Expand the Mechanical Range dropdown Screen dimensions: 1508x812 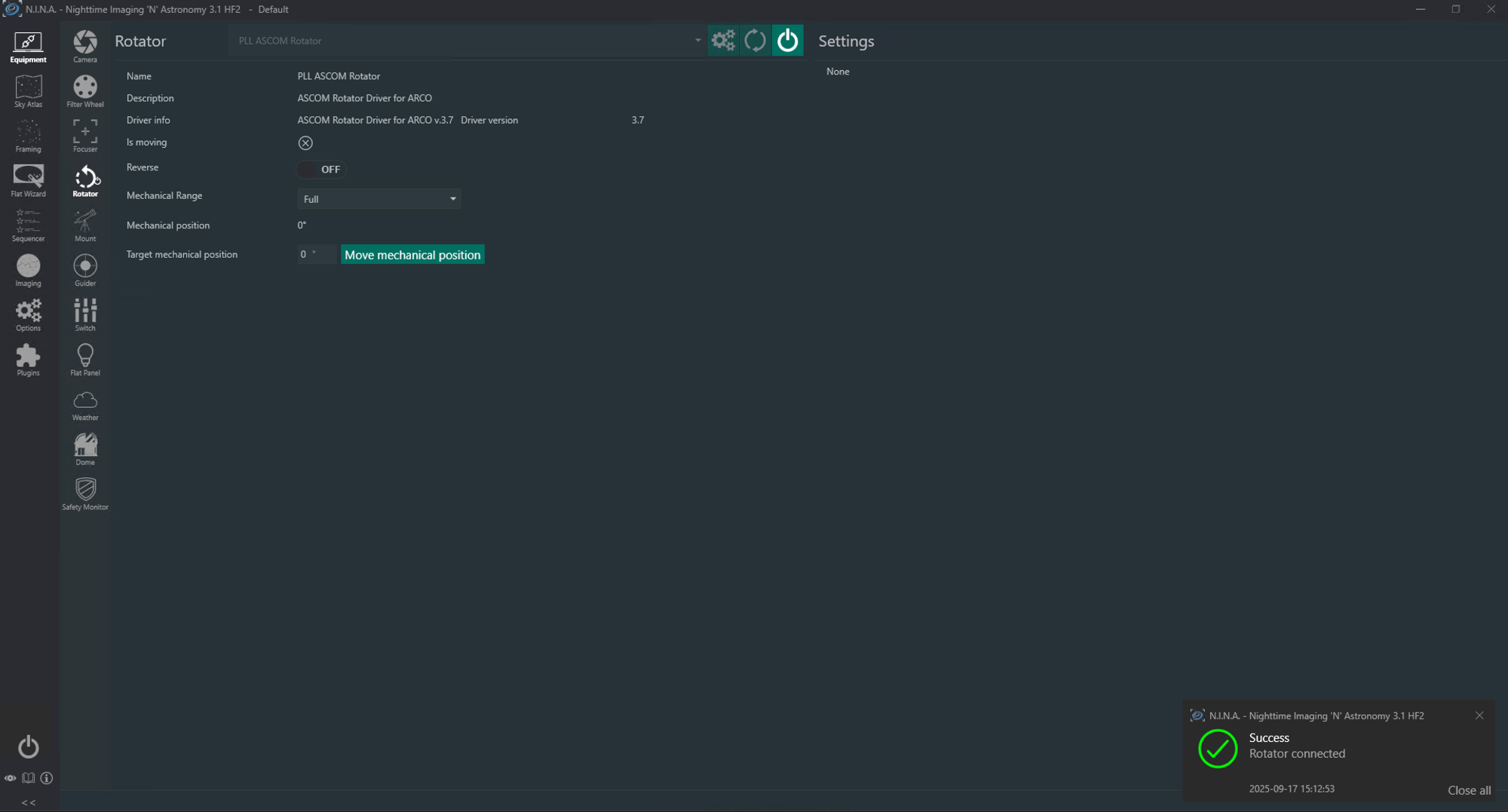pos(379,199)
